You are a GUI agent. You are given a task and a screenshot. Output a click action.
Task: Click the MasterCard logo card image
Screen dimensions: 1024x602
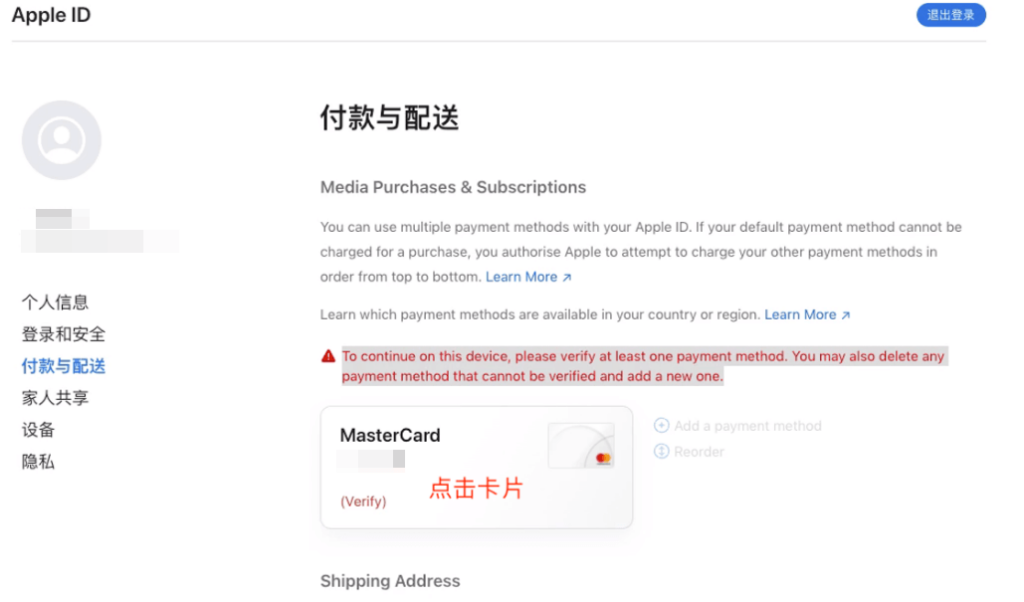[x=581, y=445]
